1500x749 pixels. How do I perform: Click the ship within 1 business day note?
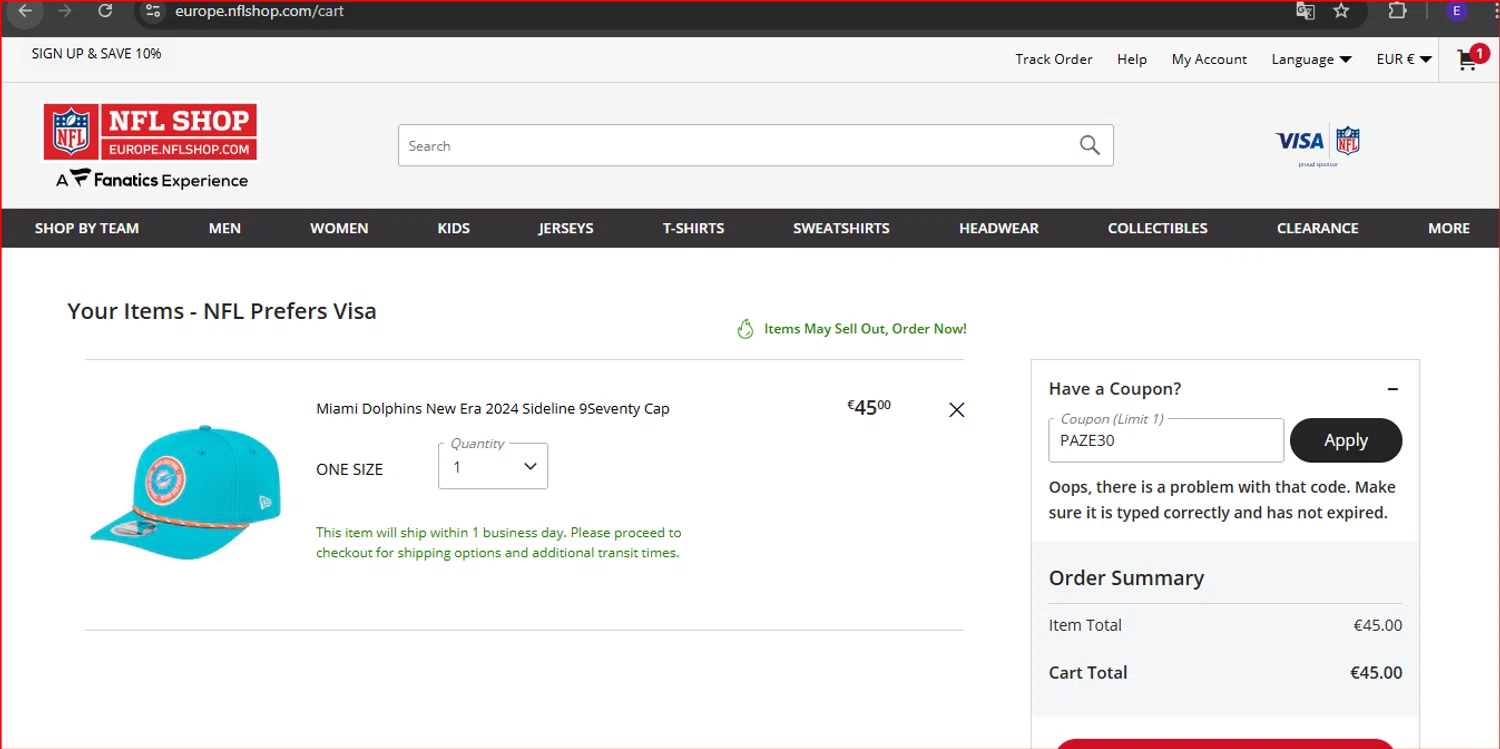(499, 543)
